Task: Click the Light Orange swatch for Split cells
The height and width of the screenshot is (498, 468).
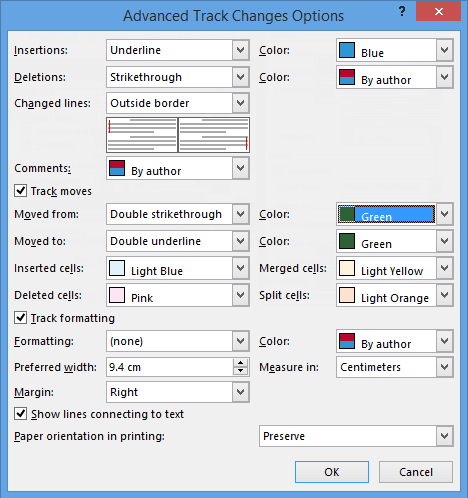Action: tap(347, 295)
